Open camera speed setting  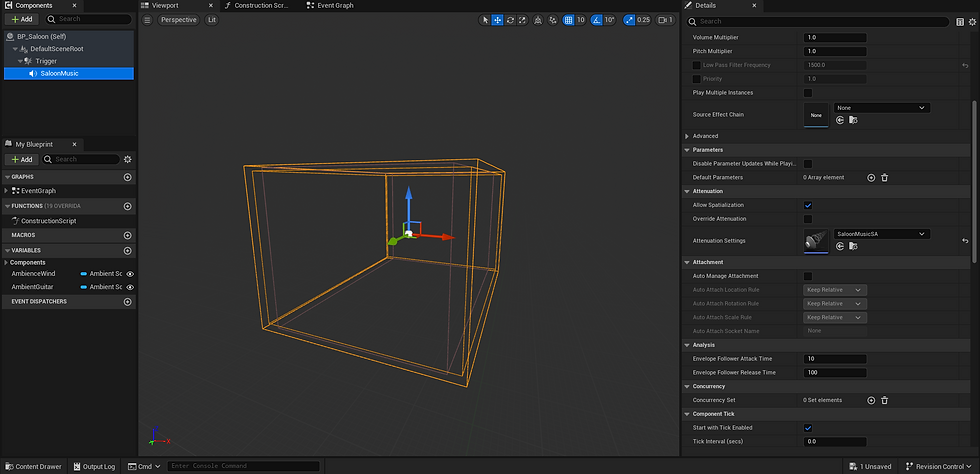(665, 20)
